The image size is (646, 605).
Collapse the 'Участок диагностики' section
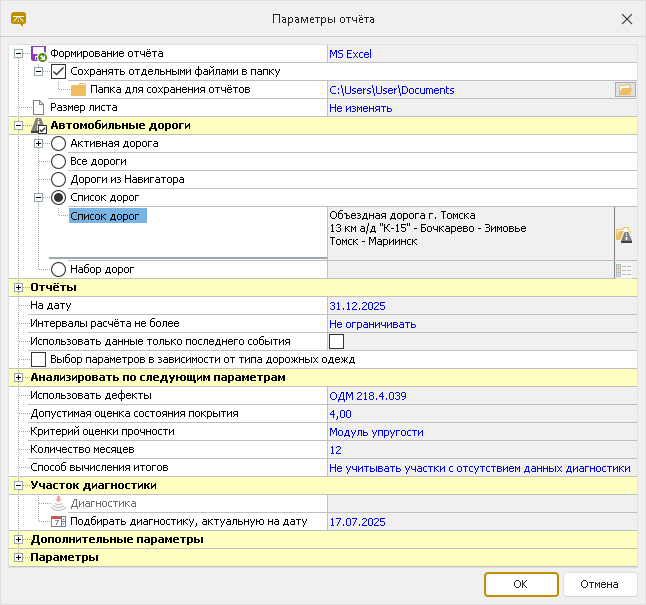coord(18,486)
